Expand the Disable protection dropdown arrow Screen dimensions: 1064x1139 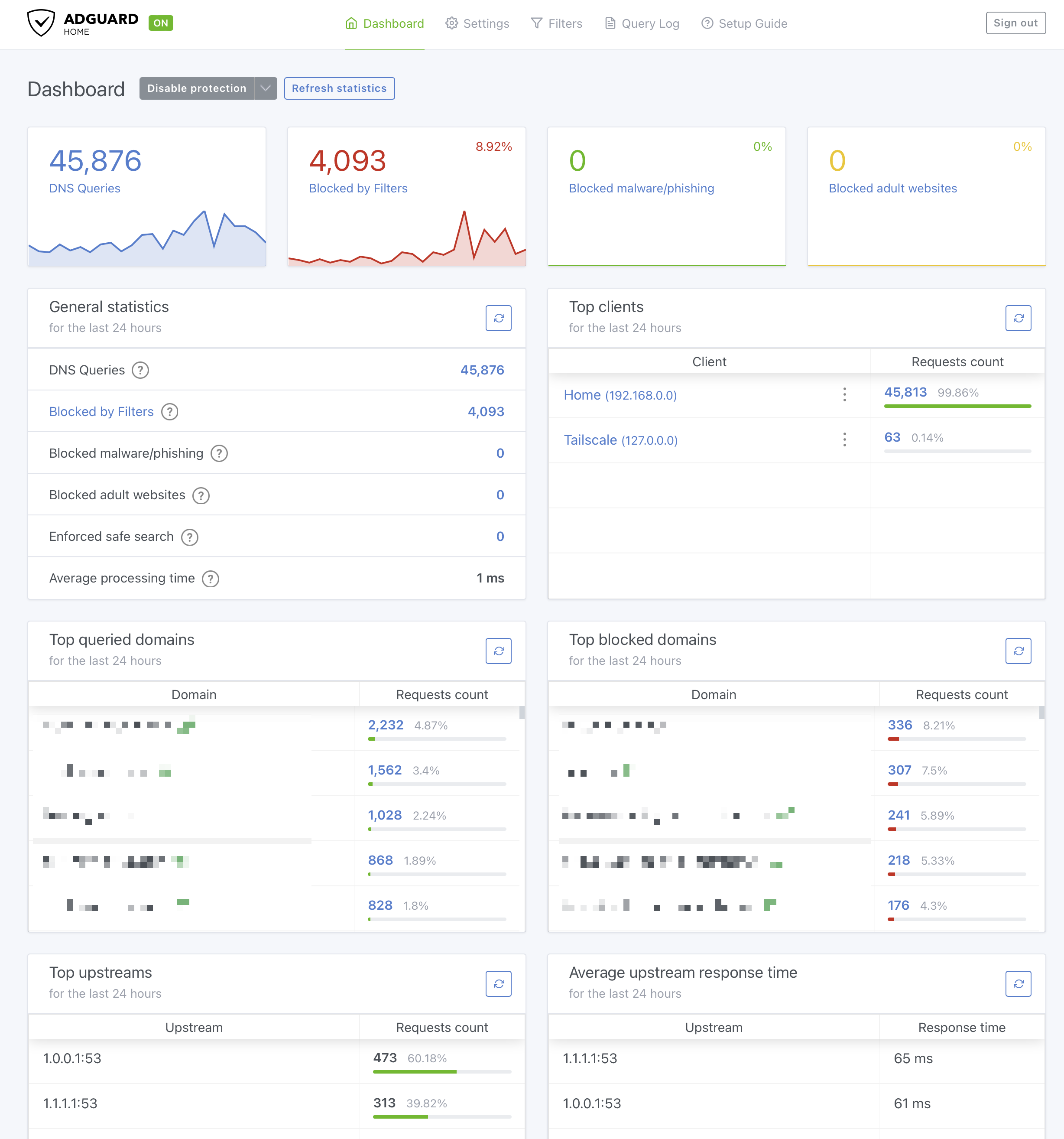[x=265, y=88]
